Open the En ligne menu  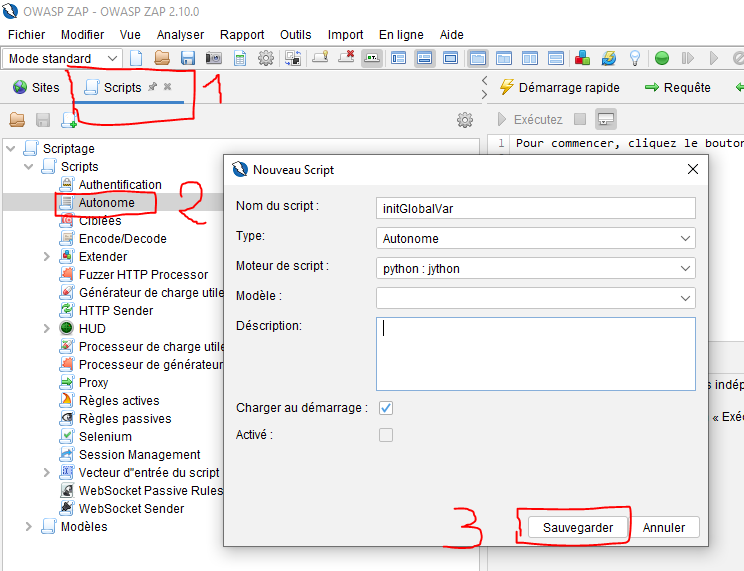pos(401,35)
